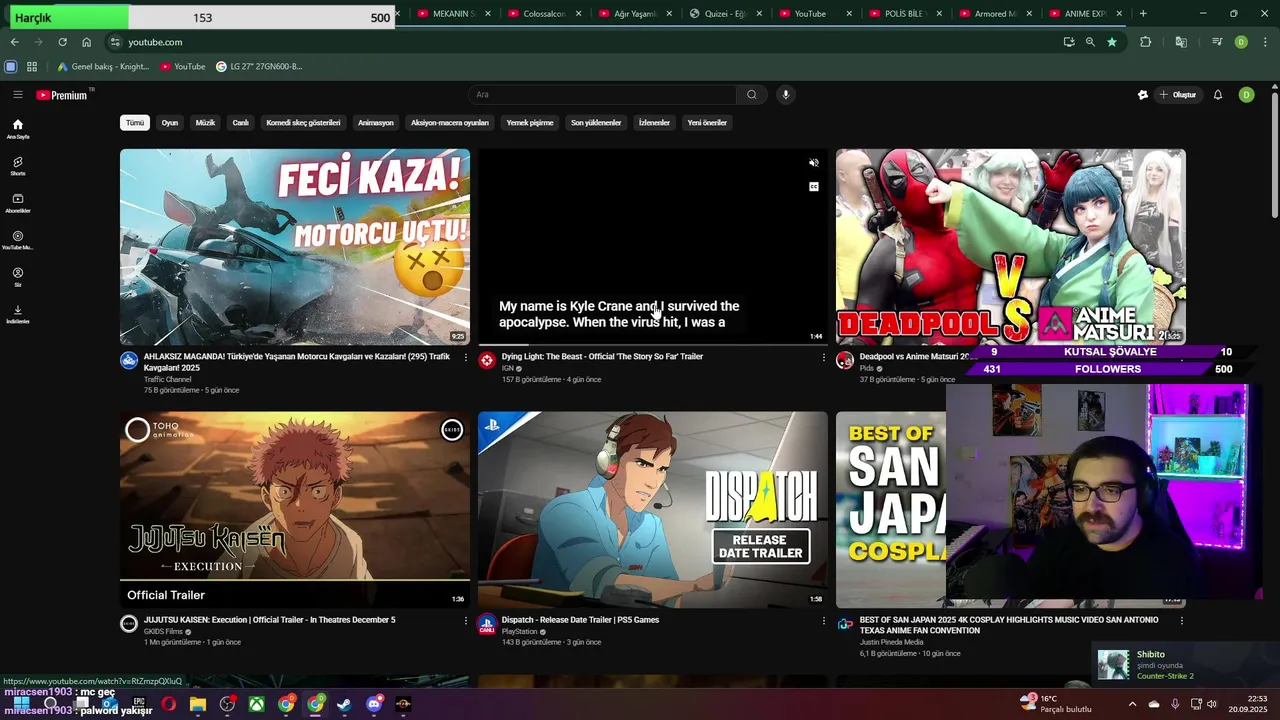Go to Ana Sayfa in sidebar

click(18, 129)
